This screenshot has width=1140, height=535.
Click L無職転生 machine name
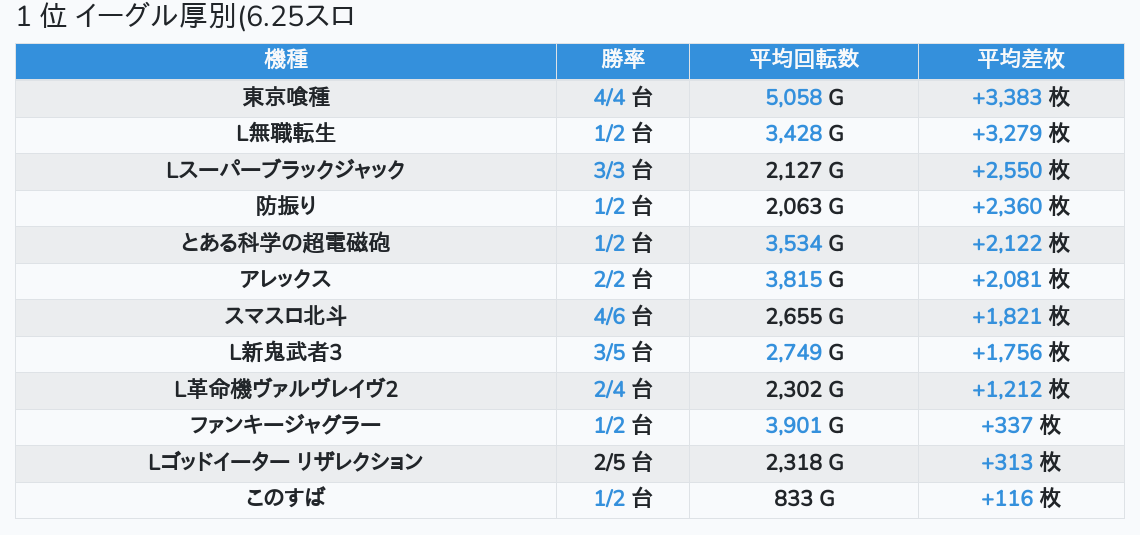(x=286, y=134)
